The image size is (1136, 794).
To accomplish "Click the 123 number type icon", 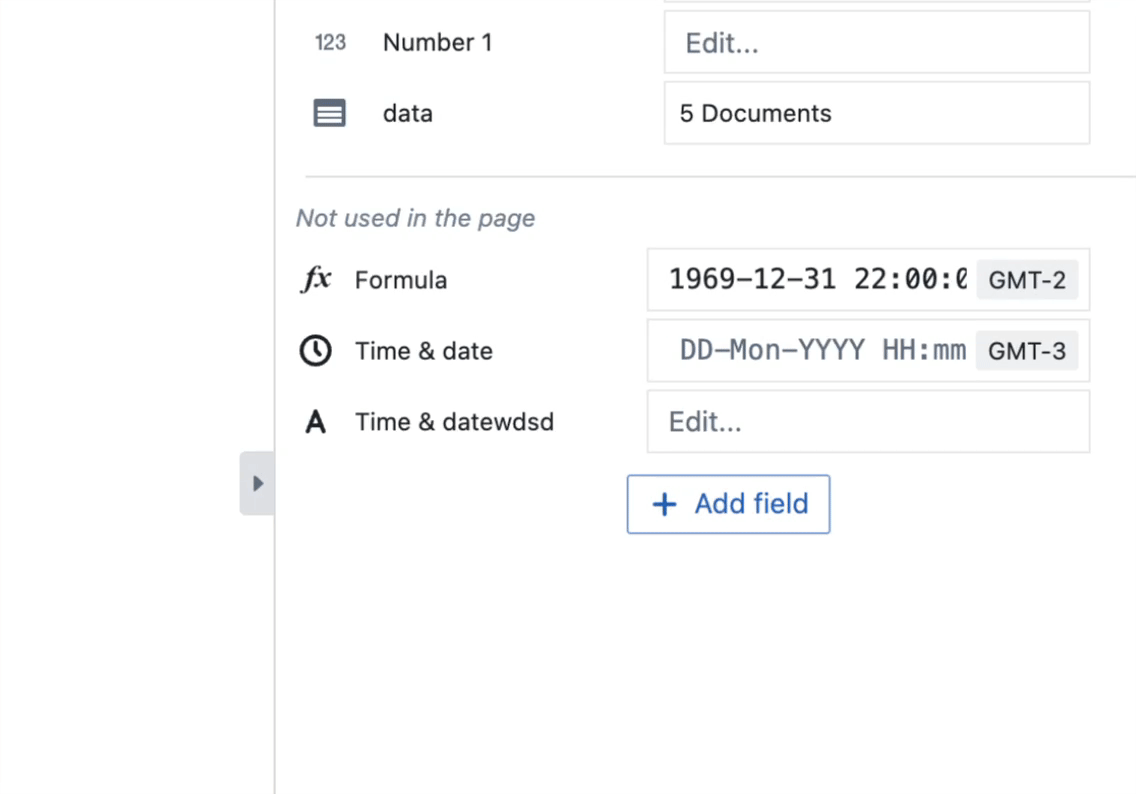I will point(330,42).
